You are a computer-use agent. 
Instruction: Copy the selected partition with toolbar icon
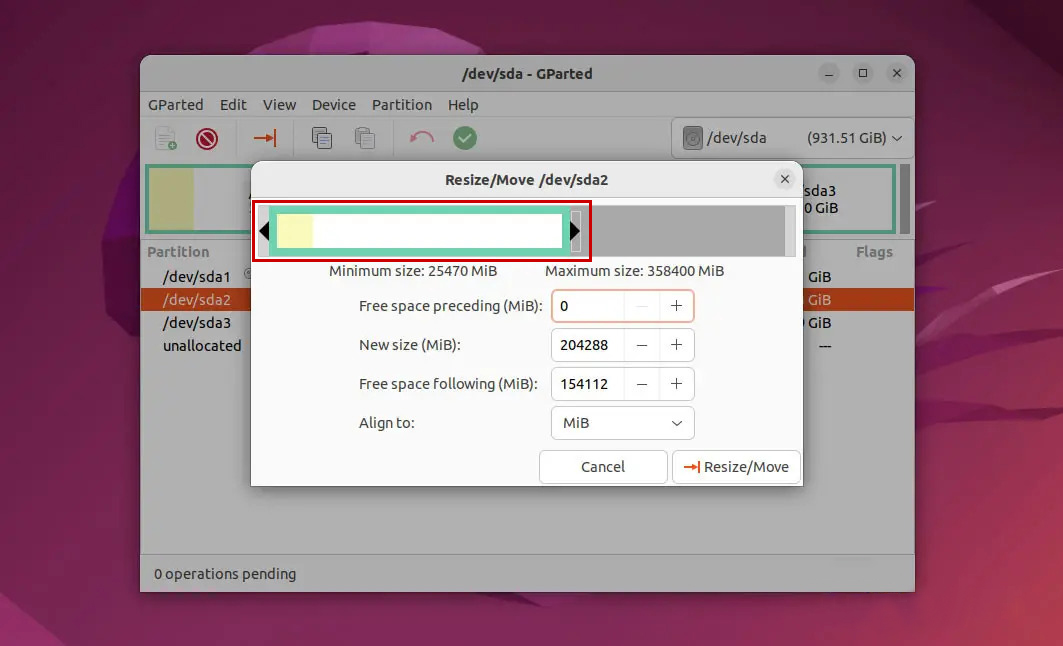[321, 138]
